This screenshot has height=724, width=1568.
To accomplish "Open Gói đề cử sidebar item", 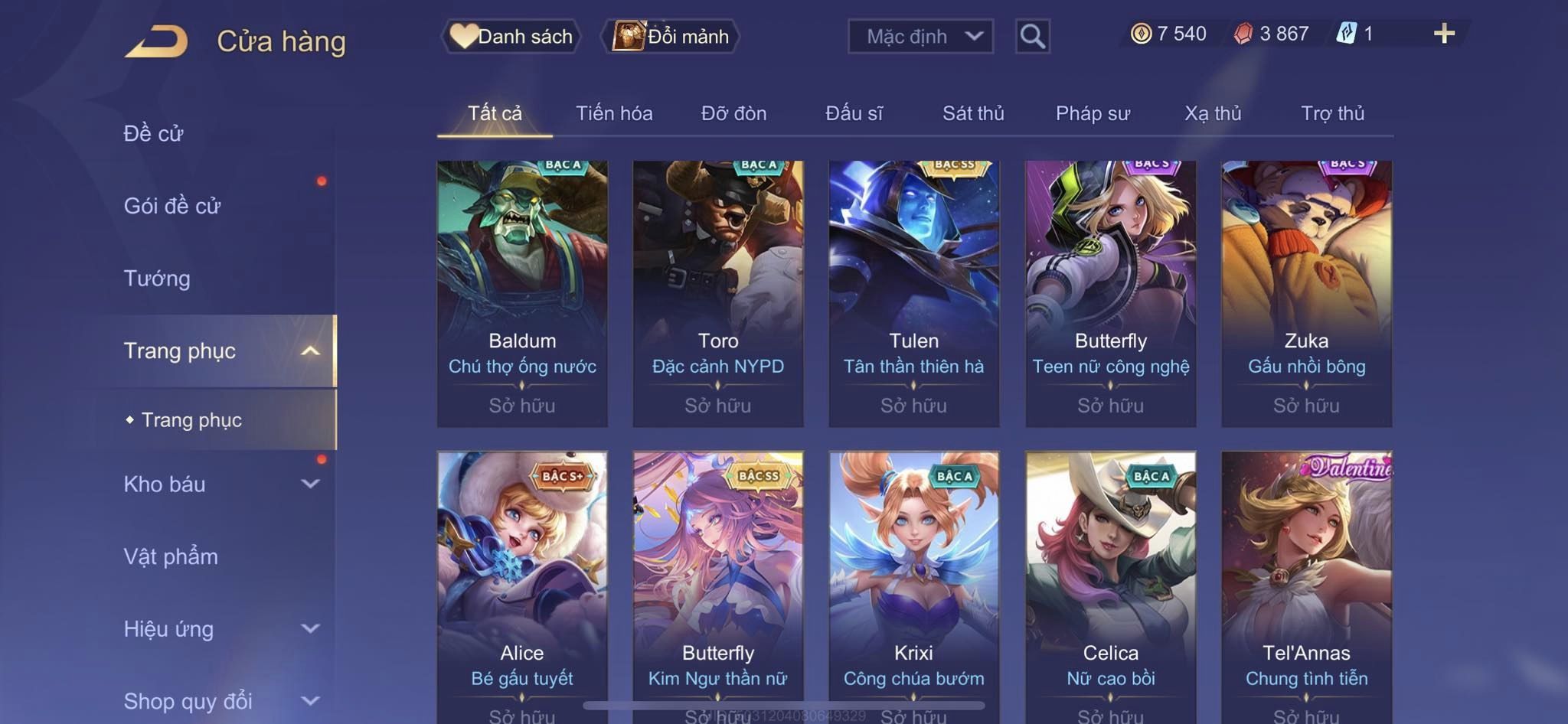I will tap(172, 206).
